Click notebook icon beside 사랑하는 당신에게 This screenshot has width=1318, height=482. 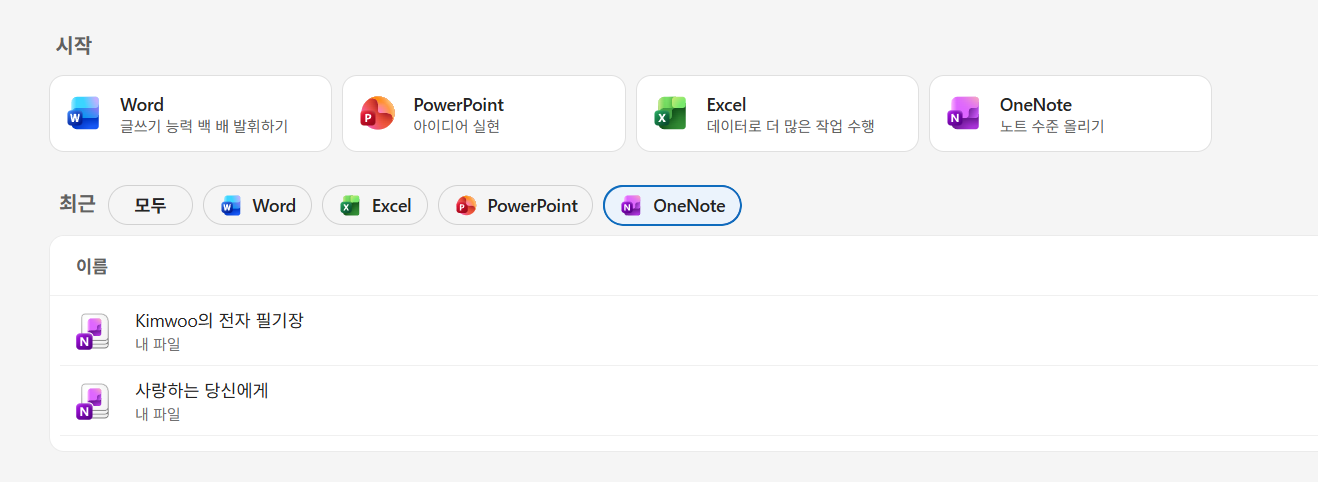coord(92,401)
